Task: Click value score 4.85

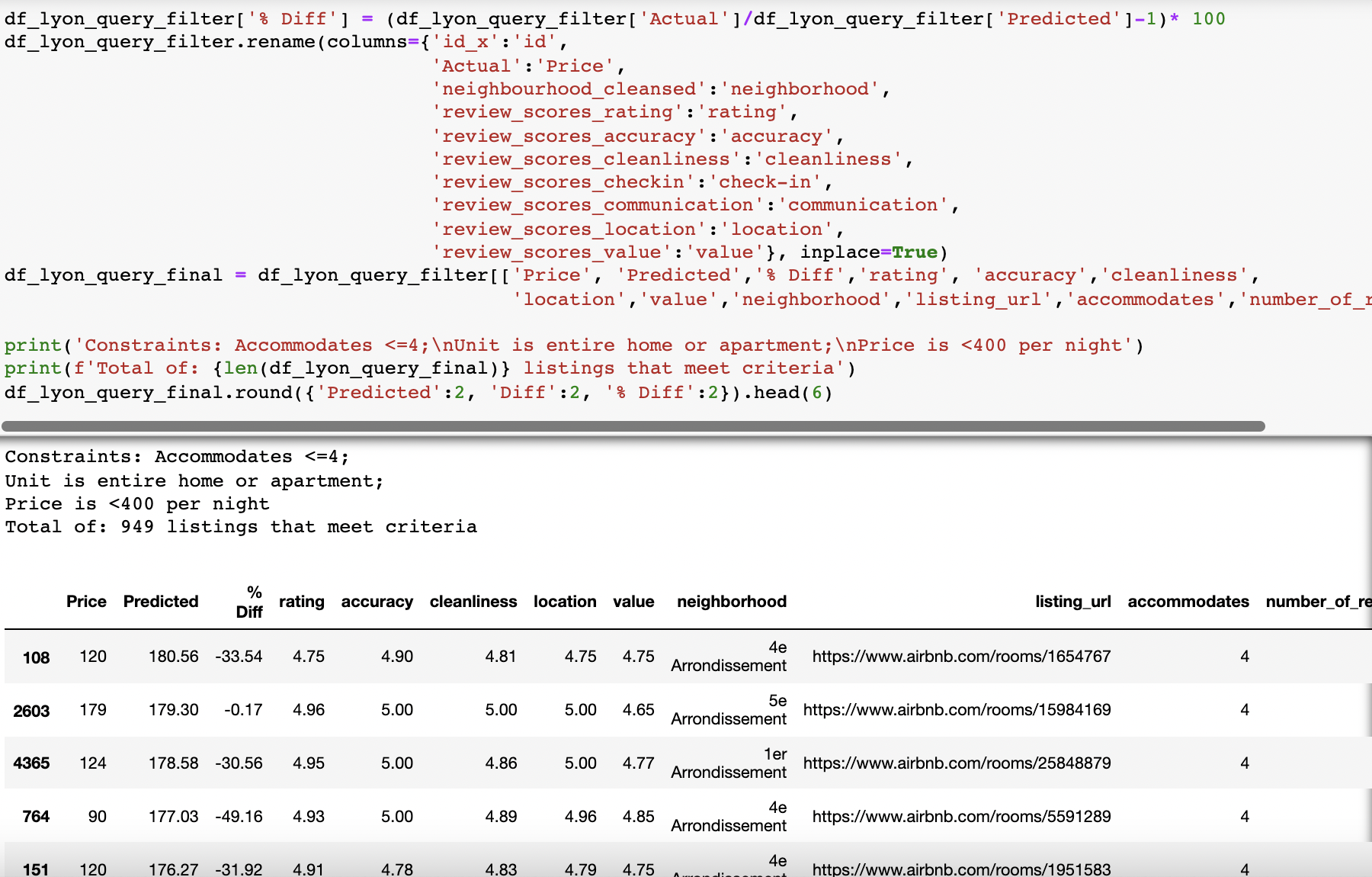Action: [x=639, y=817]
